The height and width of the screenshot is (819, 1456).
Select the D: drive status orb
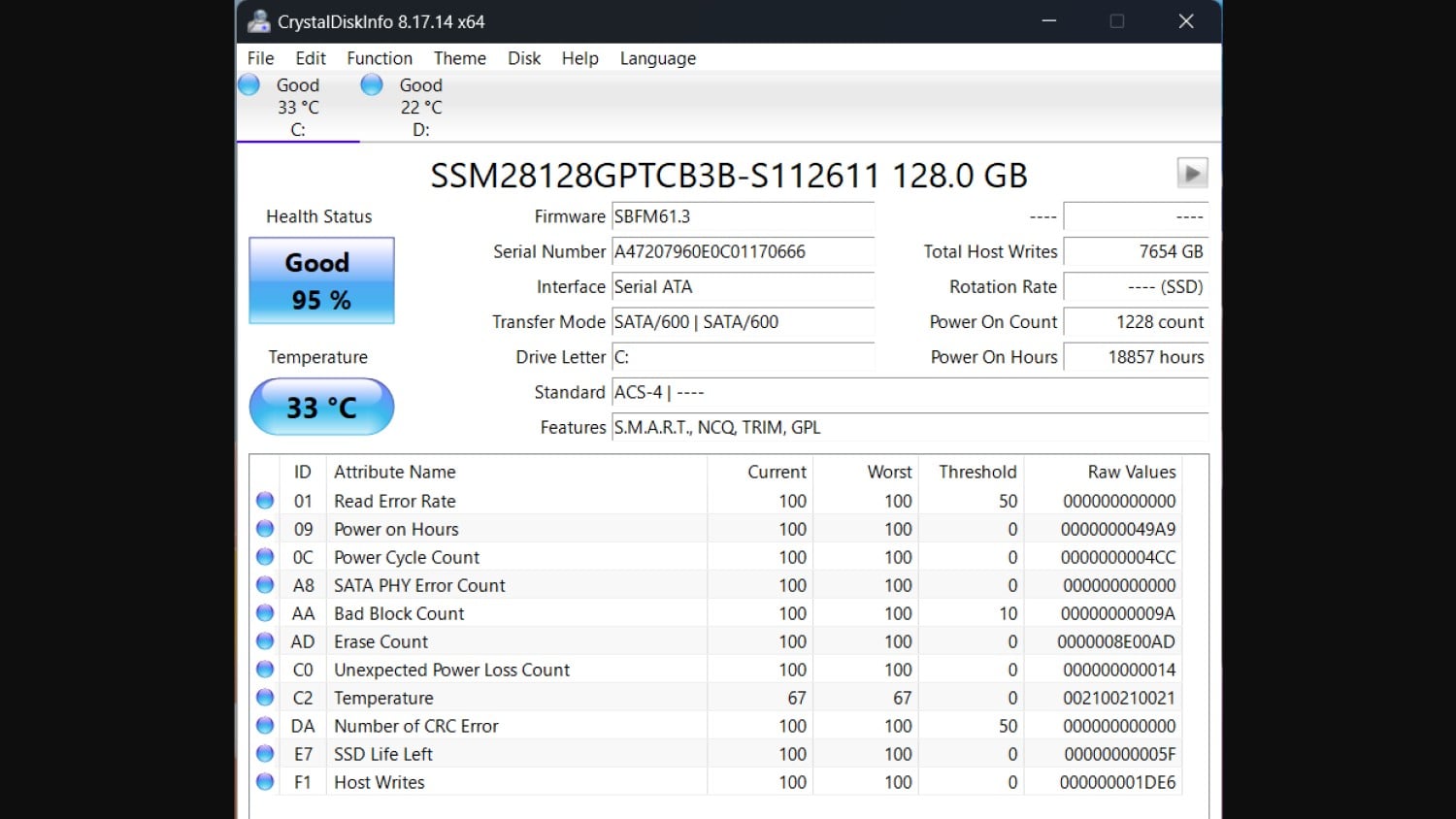(372, 85)
